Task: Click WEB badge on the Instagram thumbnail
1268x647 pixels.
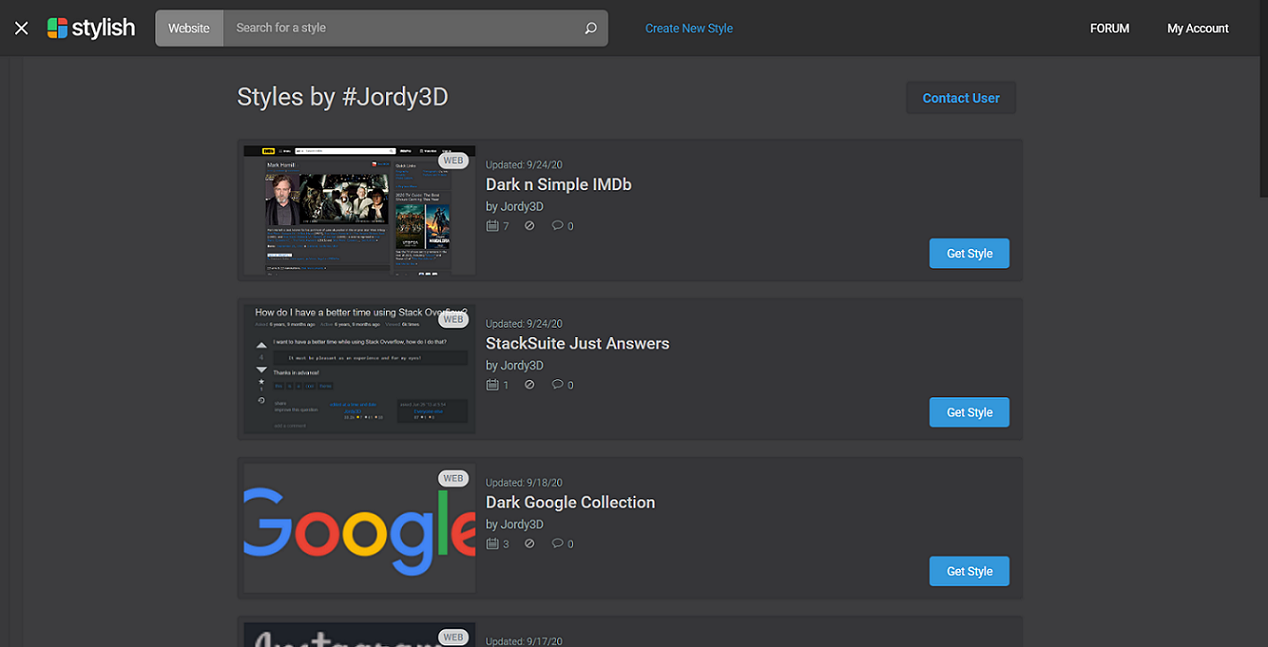Action: (x=453, y=637)
